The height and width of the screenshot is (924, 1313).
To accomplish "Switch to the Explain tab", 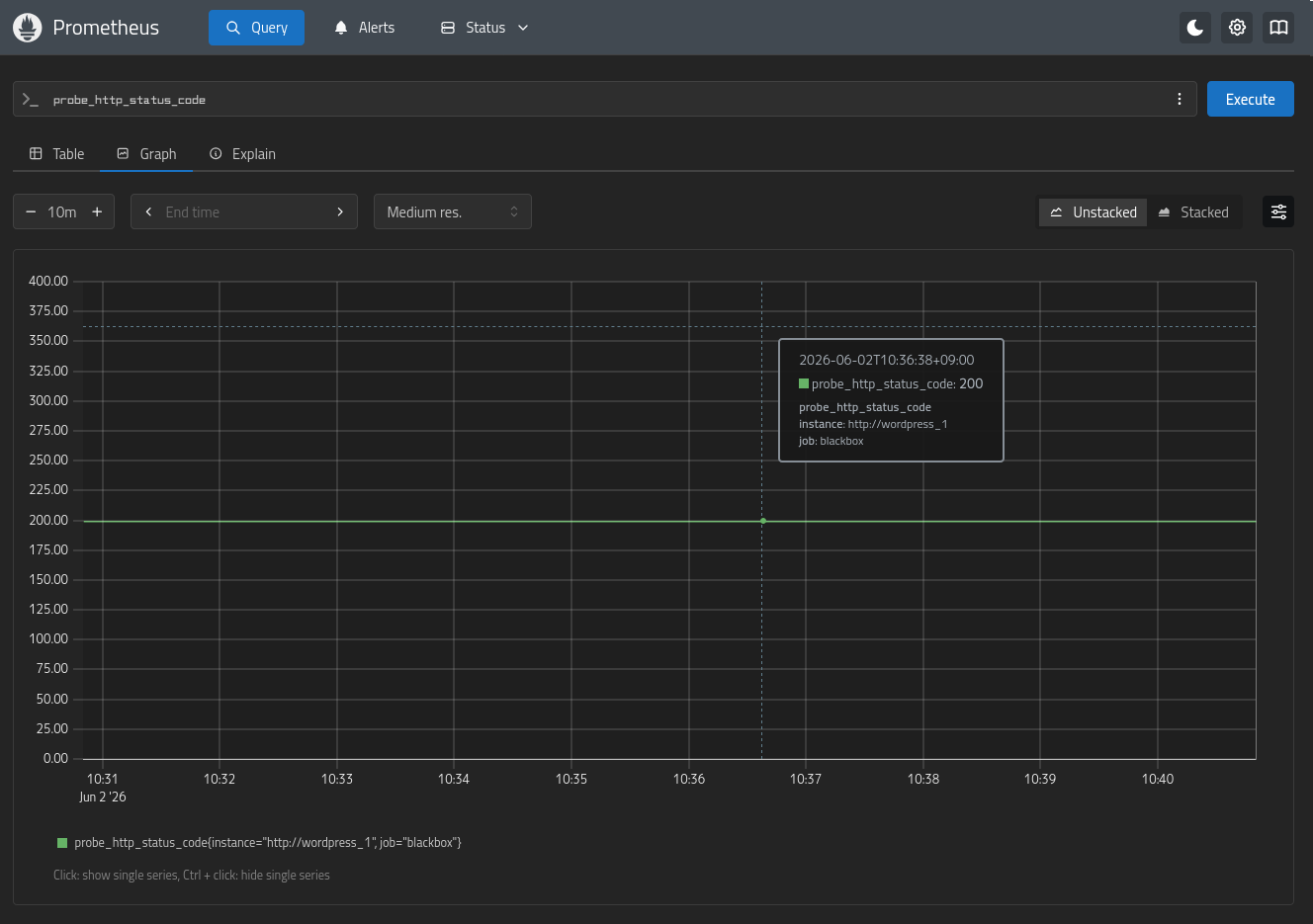I will click(x=242, y=154).
